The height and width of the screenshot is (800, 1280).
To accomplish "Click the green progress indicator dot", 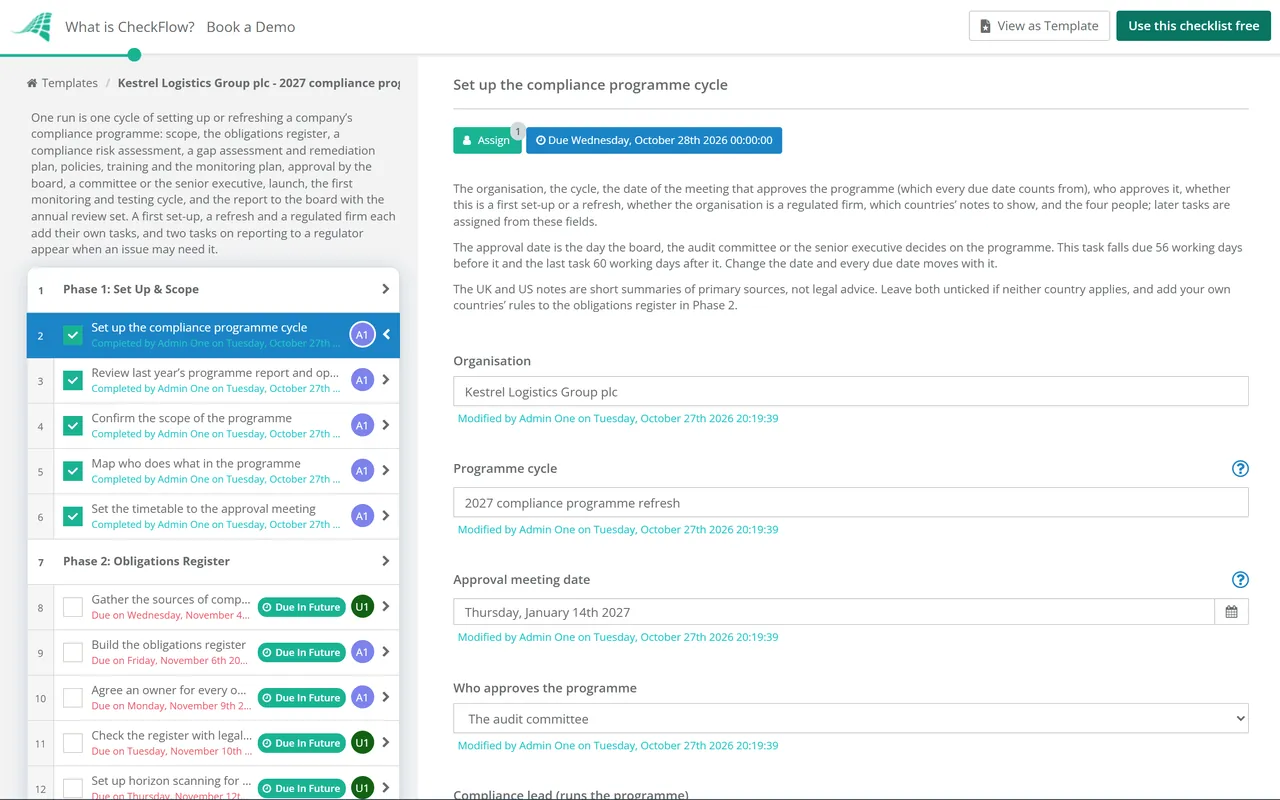I will (135, 55).
